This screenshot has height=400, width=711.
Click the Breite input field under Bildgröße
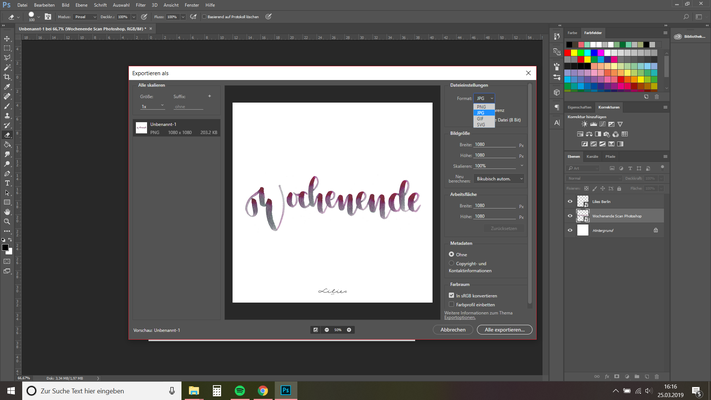coord(494,145)
